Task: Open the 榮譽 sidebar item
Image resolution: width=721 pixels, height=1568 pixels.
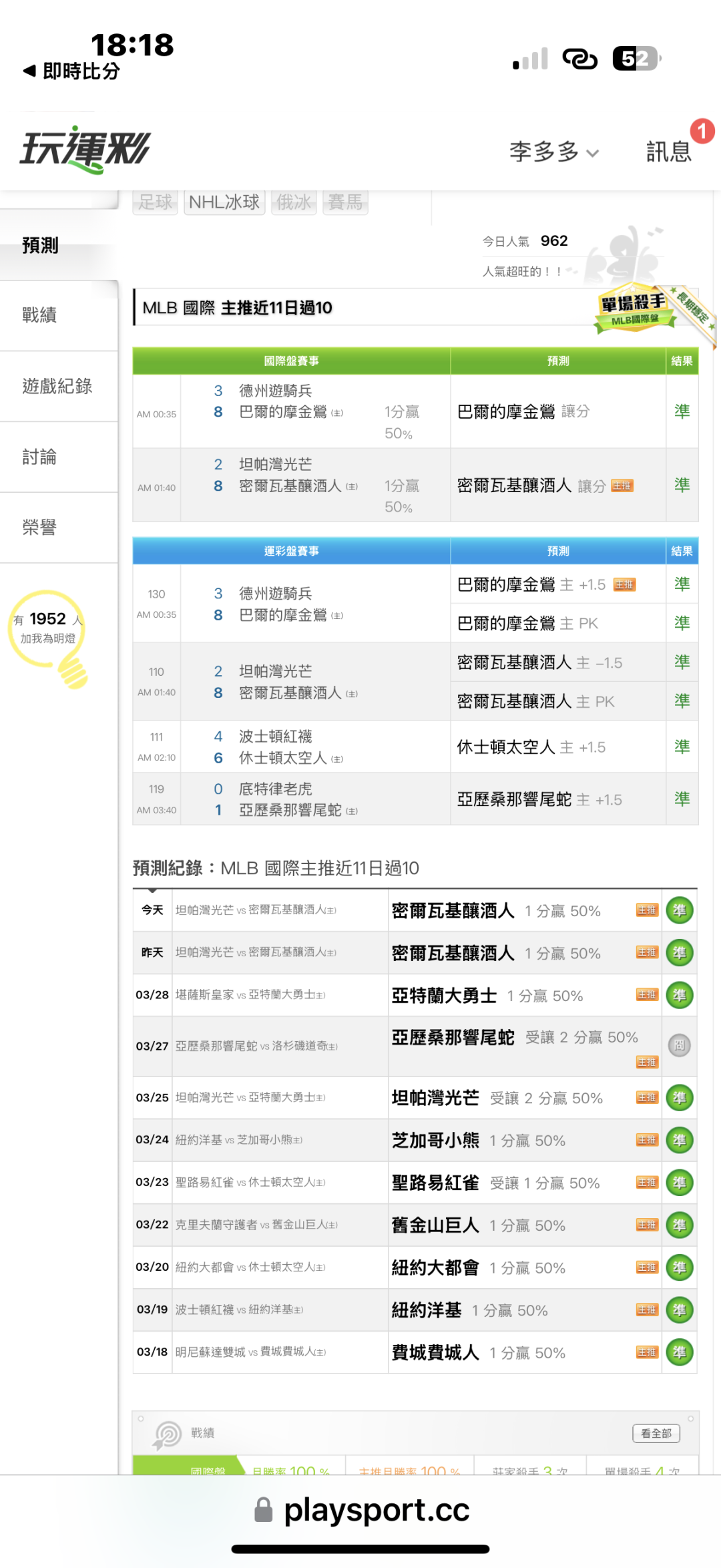Action: (59, 528)
